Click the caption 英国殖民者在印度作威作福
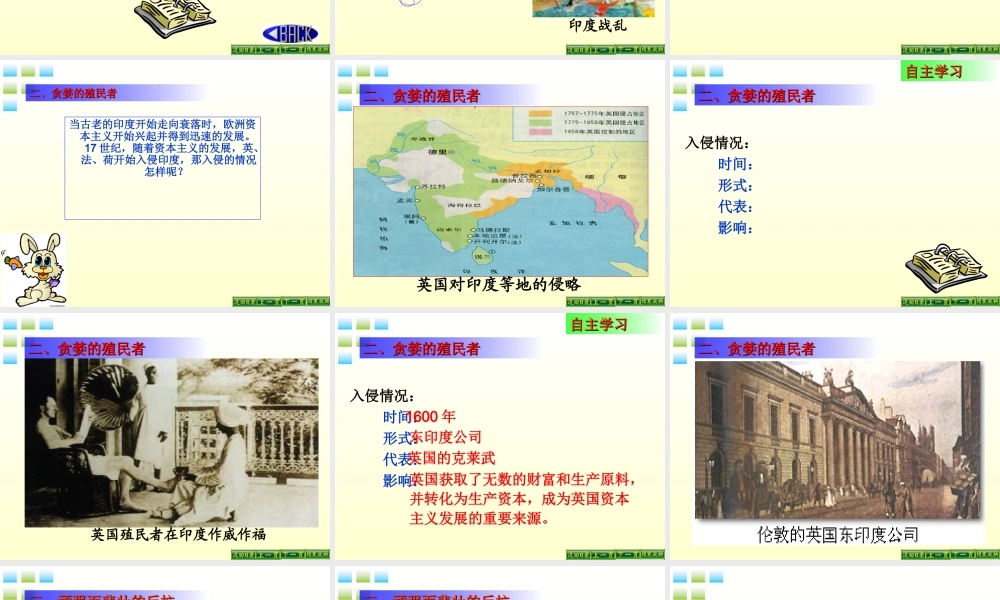 pos(178,534)
